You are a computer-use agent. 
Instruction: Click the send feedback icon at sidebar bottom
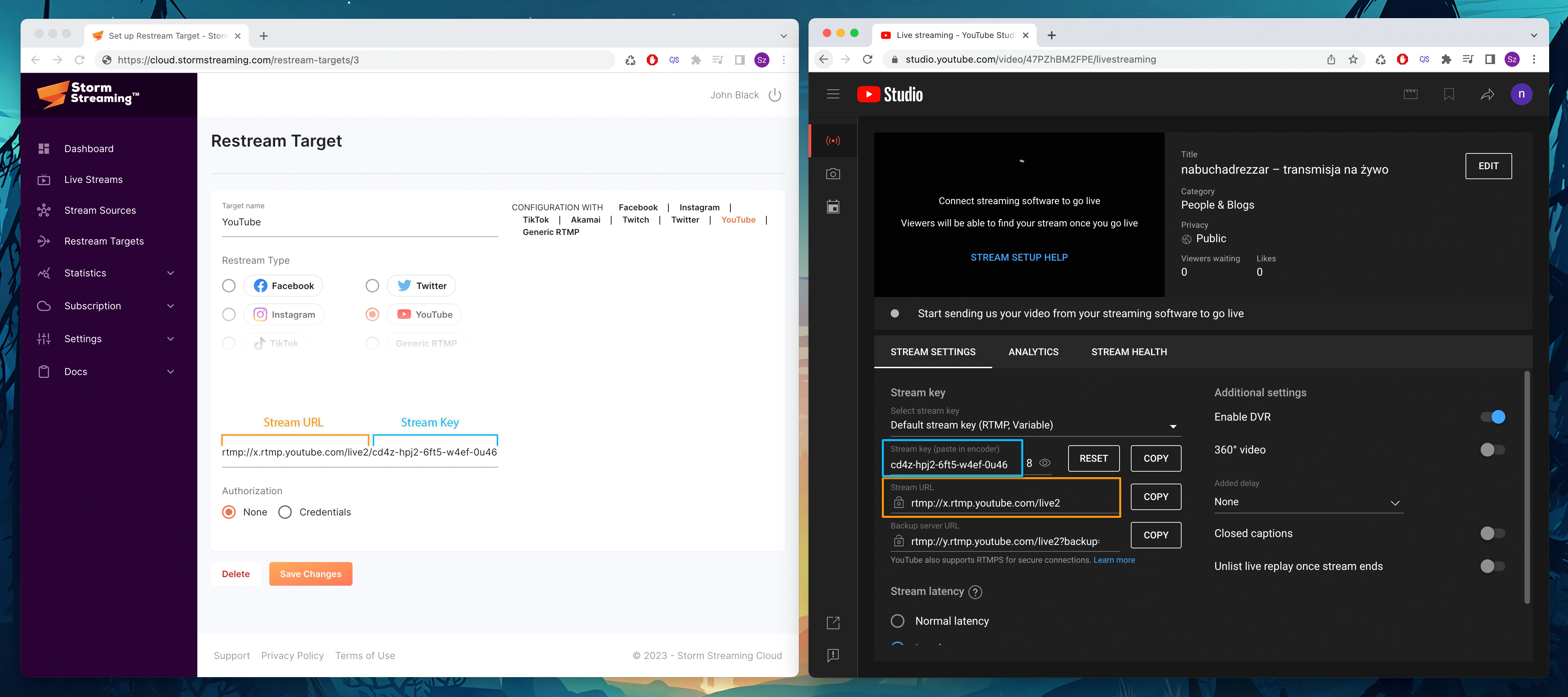click(x=833, y=655)
